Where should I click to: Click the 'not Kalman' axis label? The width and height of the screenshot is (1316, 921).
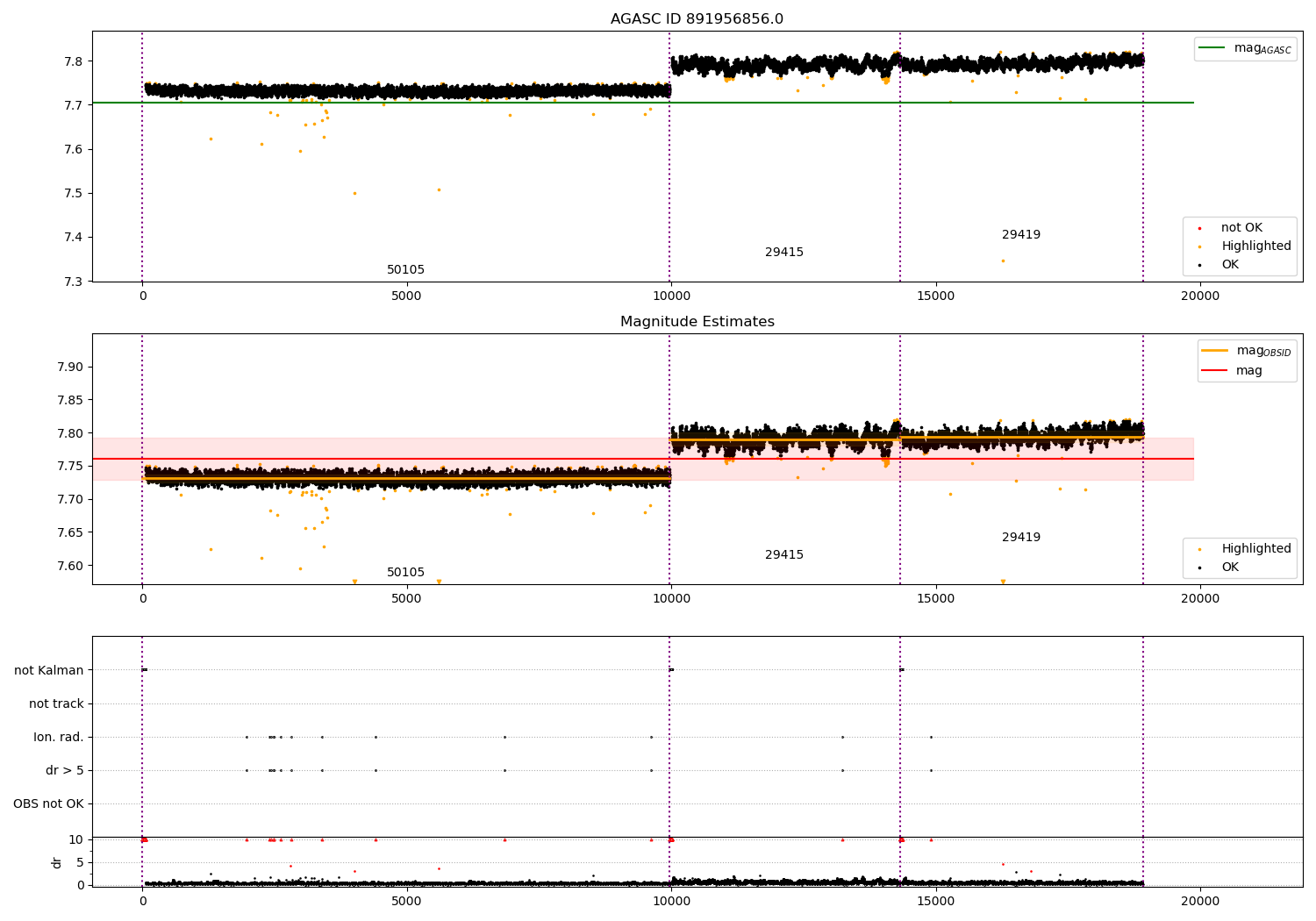pyautogui.click(x=49, y=671)
